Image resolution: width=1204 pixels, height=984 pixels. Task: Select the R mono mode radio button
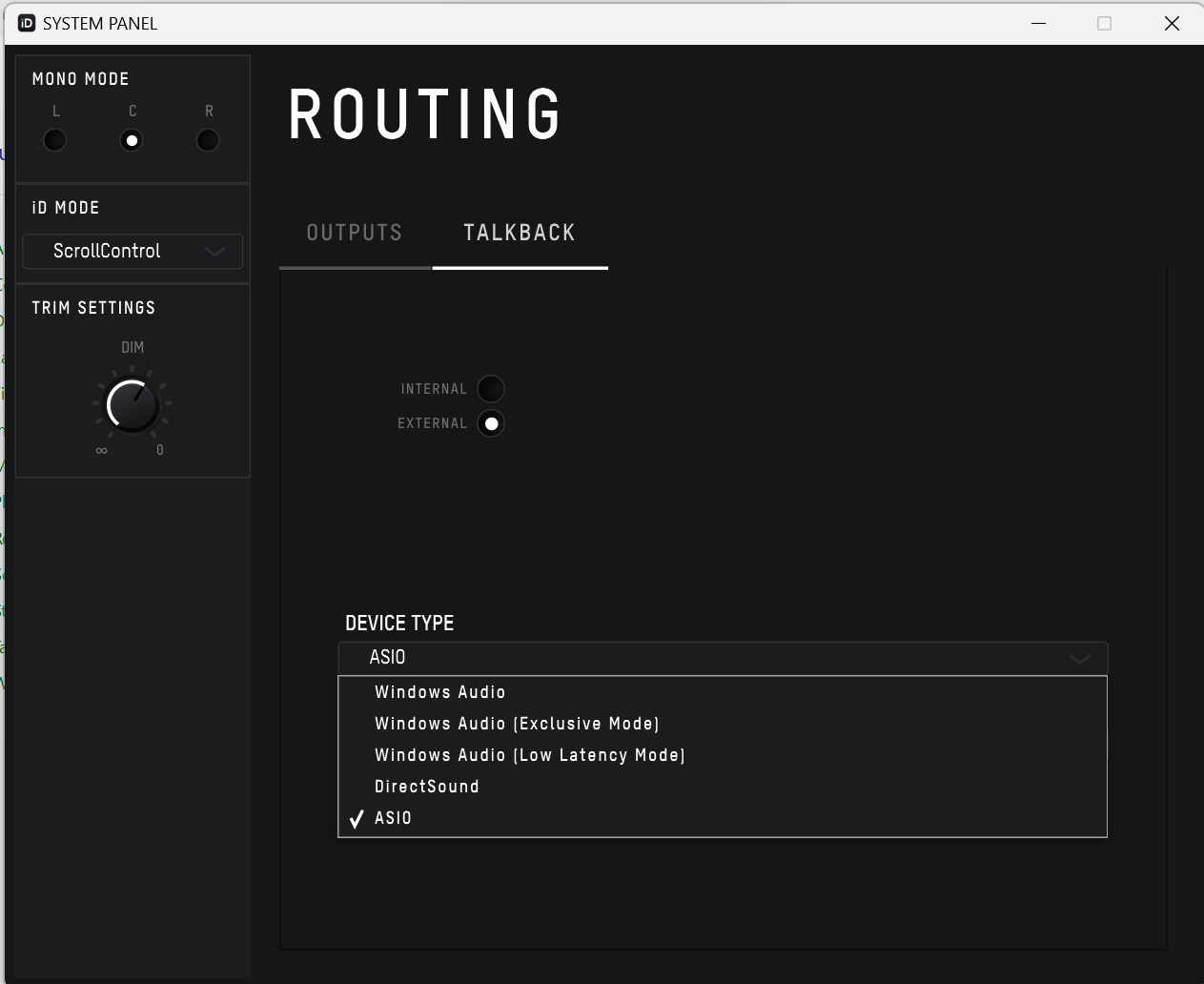coord(208,140)
